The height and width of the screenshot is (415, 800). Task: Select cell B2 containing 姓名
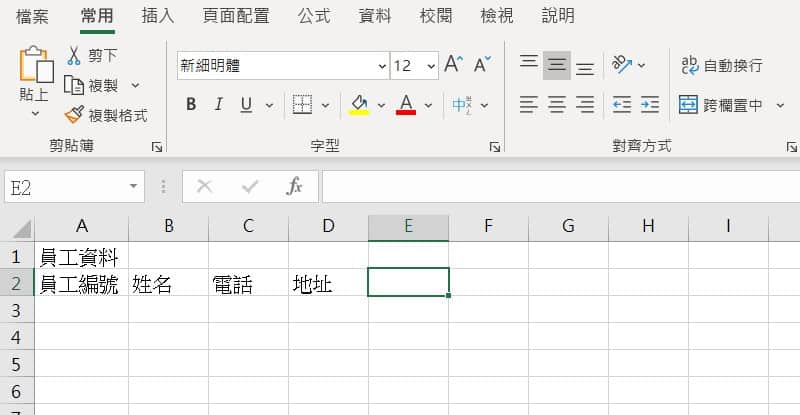coord(168,284)
